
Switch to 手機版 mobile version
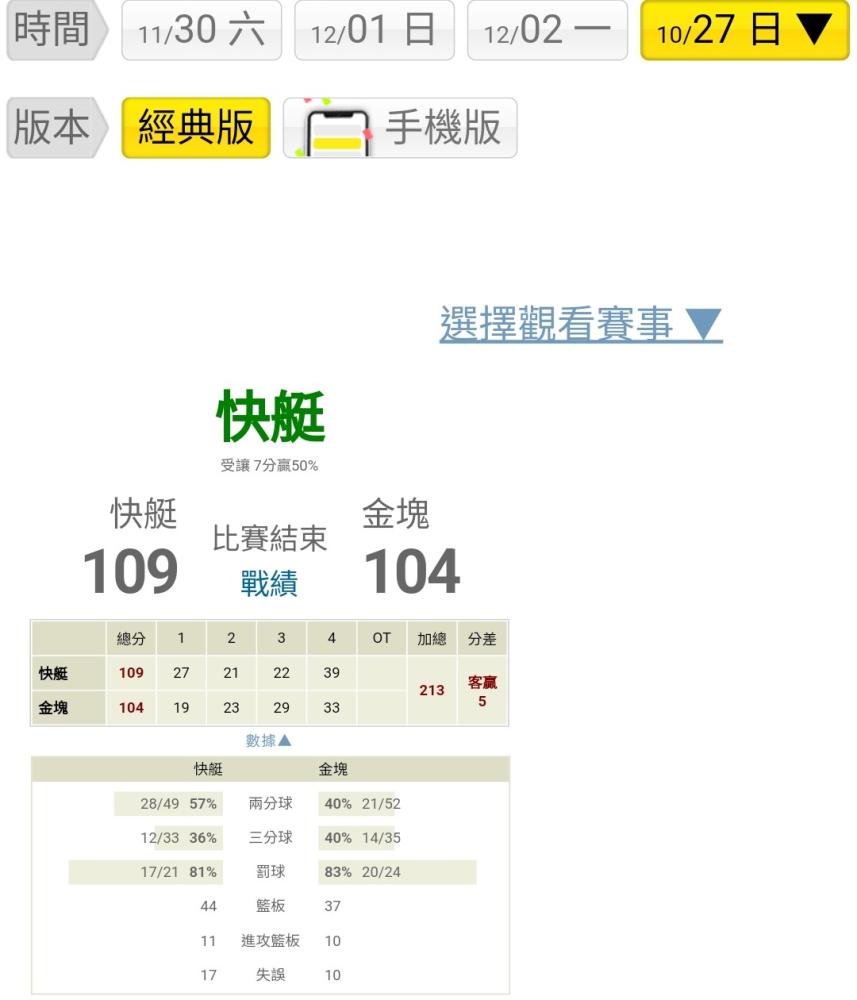(400, 128)
